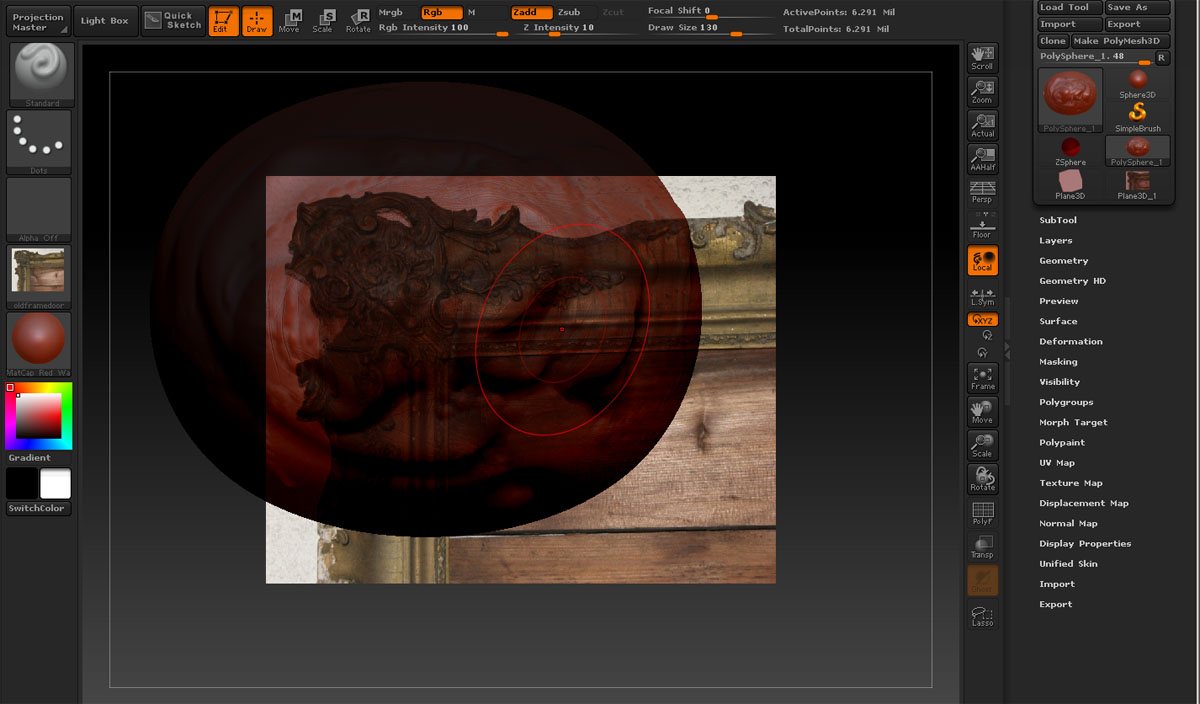Click the color picker square
This screenshot has width=1200, height=704.
(x=39, y=416)
